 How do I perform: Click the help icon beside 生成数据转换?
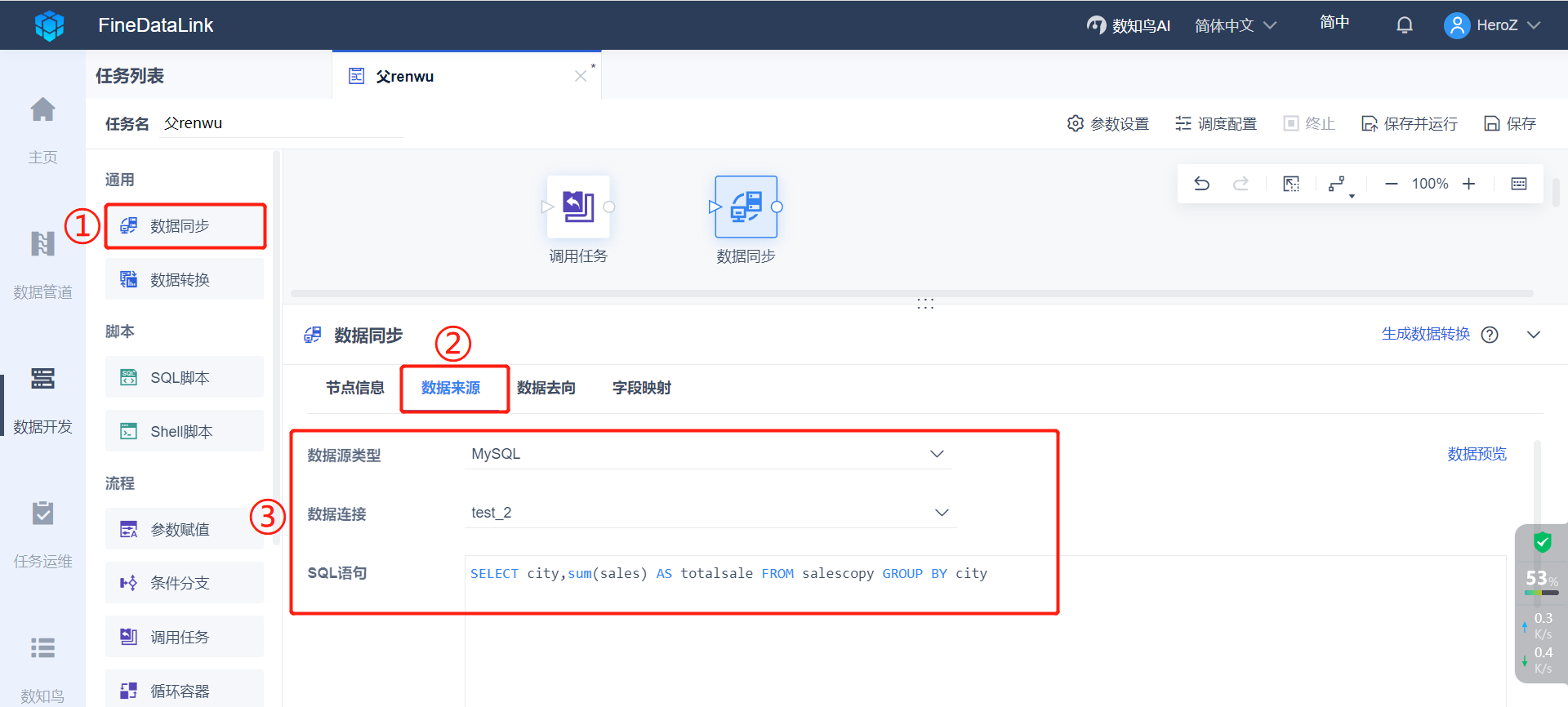[x=1490, y=335]
